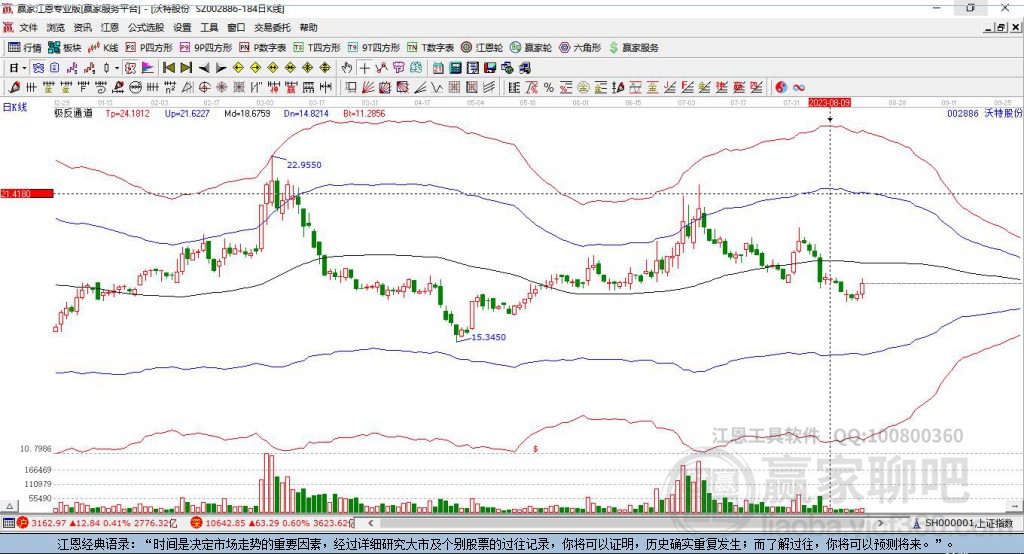Select the V-shaped zigzag line tool
The image size is (1024, 554).
coord(437,88)
